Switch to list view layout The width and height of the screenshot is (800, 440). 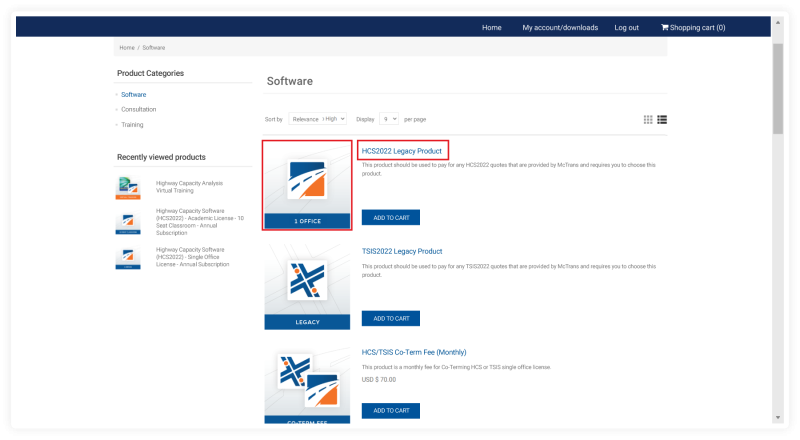[662, 119]
